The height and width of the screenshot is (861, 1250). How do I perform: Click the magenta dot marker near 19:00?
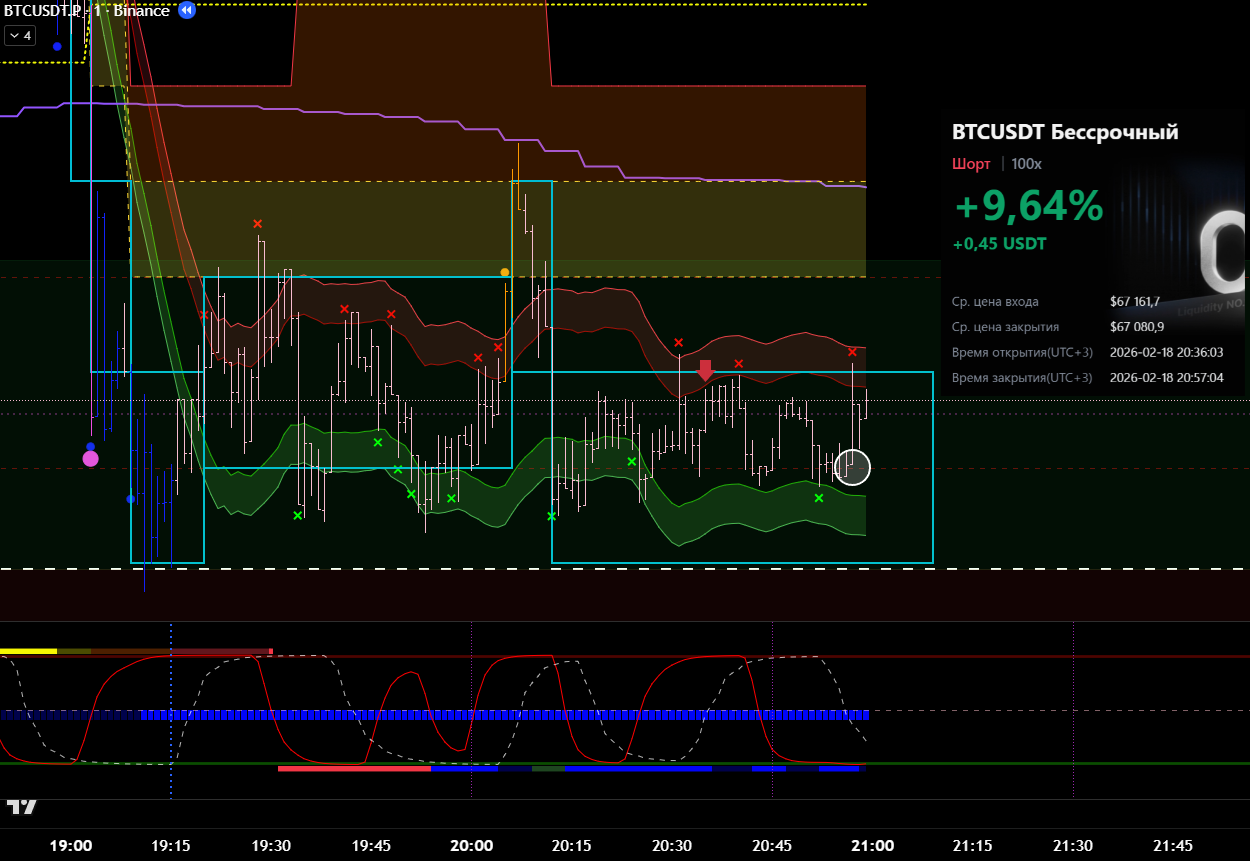(91, 459)
